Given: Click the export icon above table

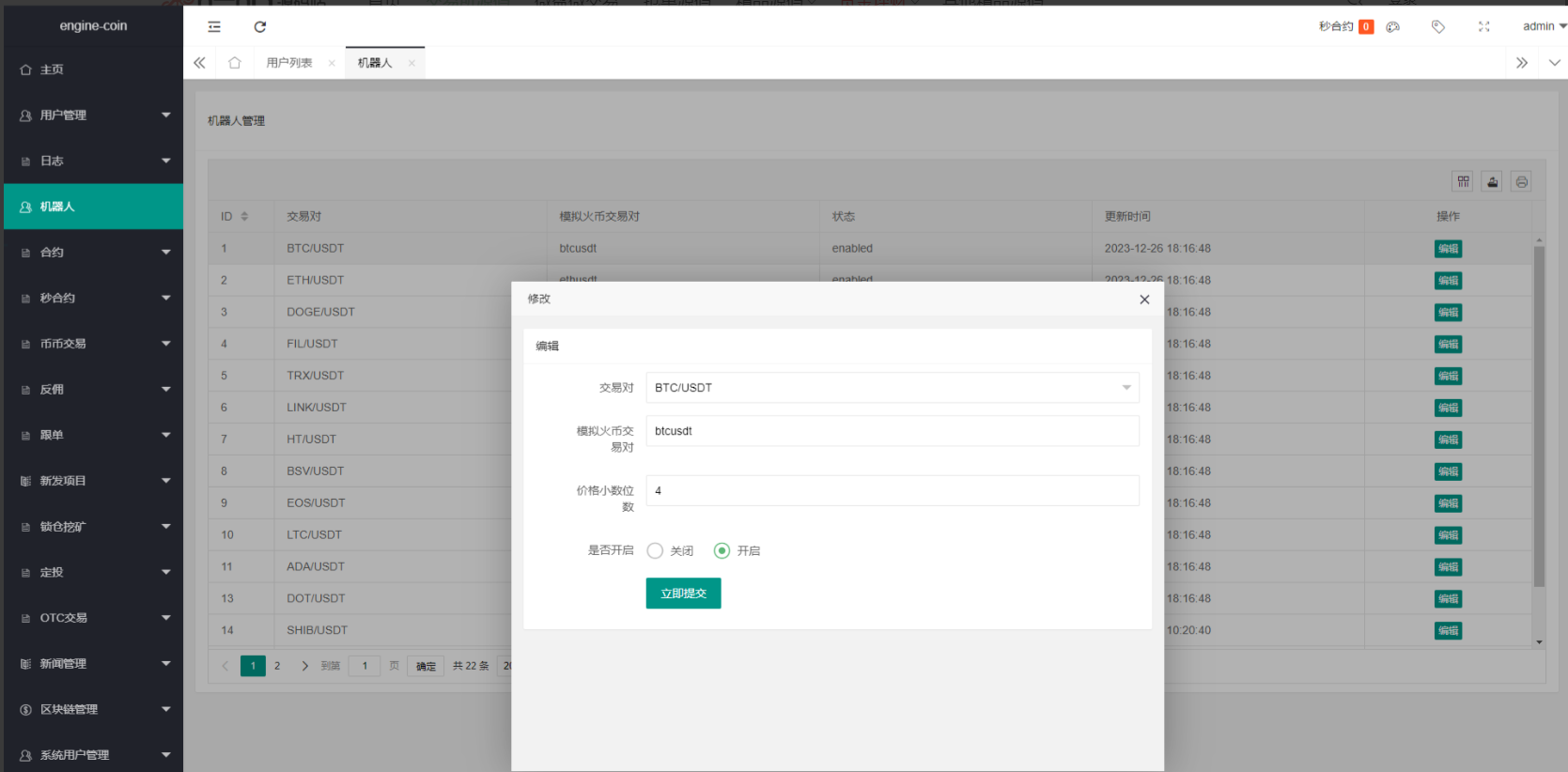Looking at the screenshot, I should pyautogui.click(x=1492, y=181).
